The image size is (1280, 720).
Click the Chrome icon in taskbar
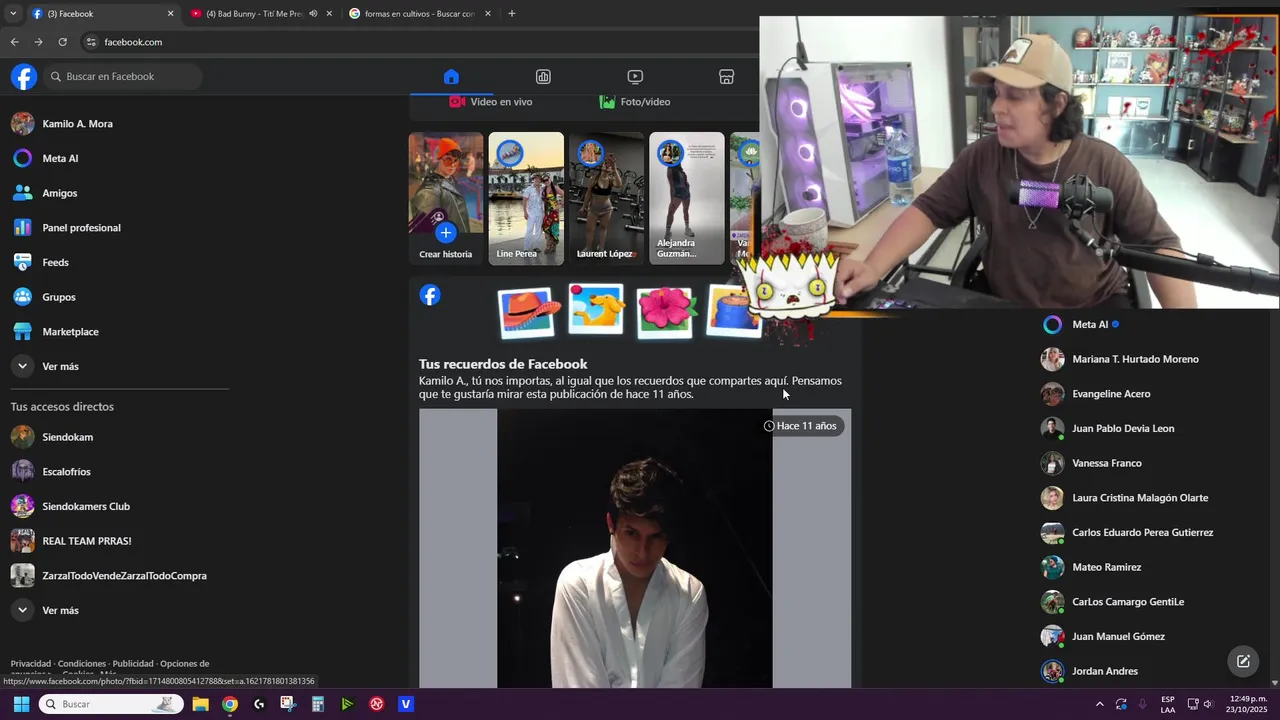[x=230, y=704]
